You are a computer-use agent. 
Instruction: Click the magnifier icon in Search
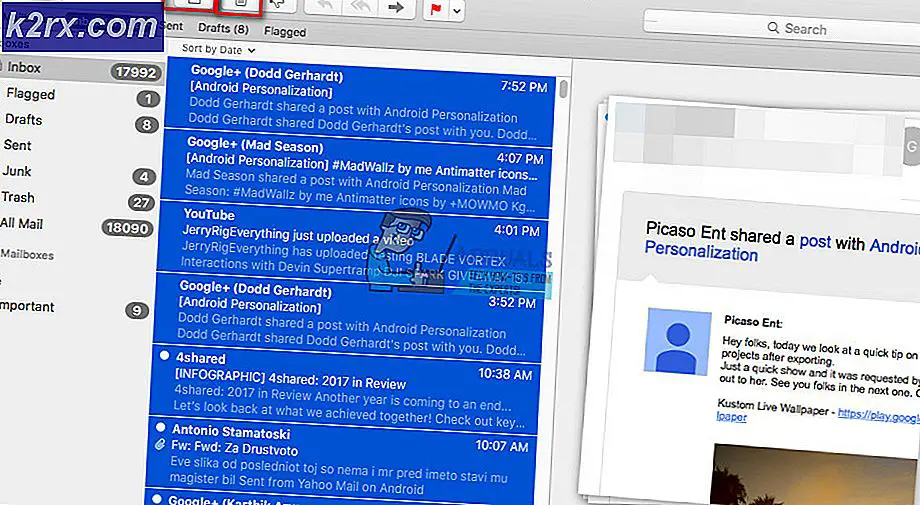click(x=773, y=28)
